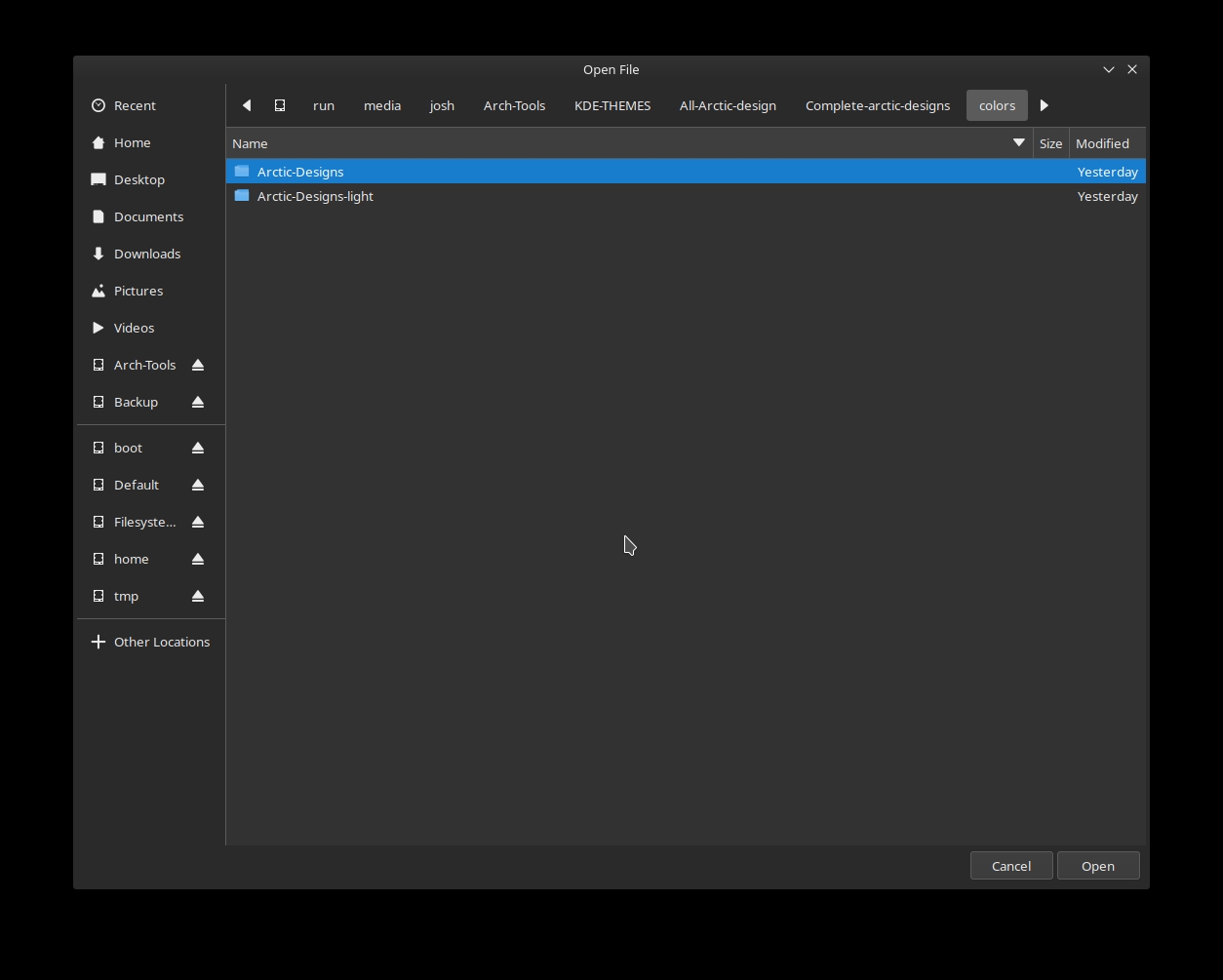
Task: Close the Open File dialog
Action: click(1132, 69)
